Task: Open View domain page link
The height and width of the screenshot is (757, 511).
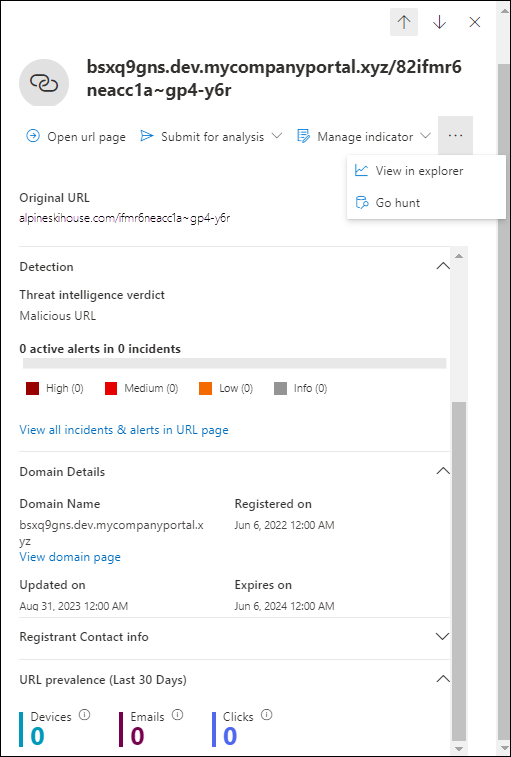Action: [x=70, y=557]
